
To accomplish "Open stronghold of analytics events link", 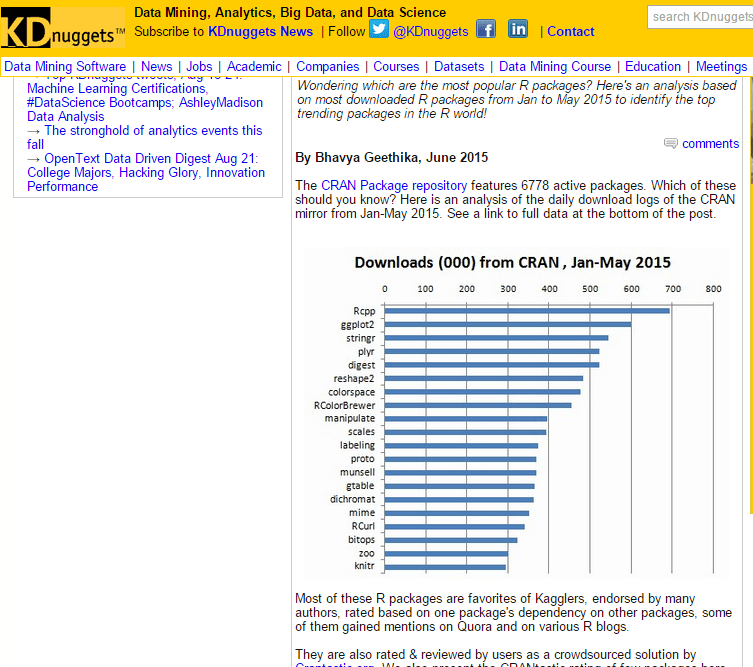I will [x=145, y=137].
